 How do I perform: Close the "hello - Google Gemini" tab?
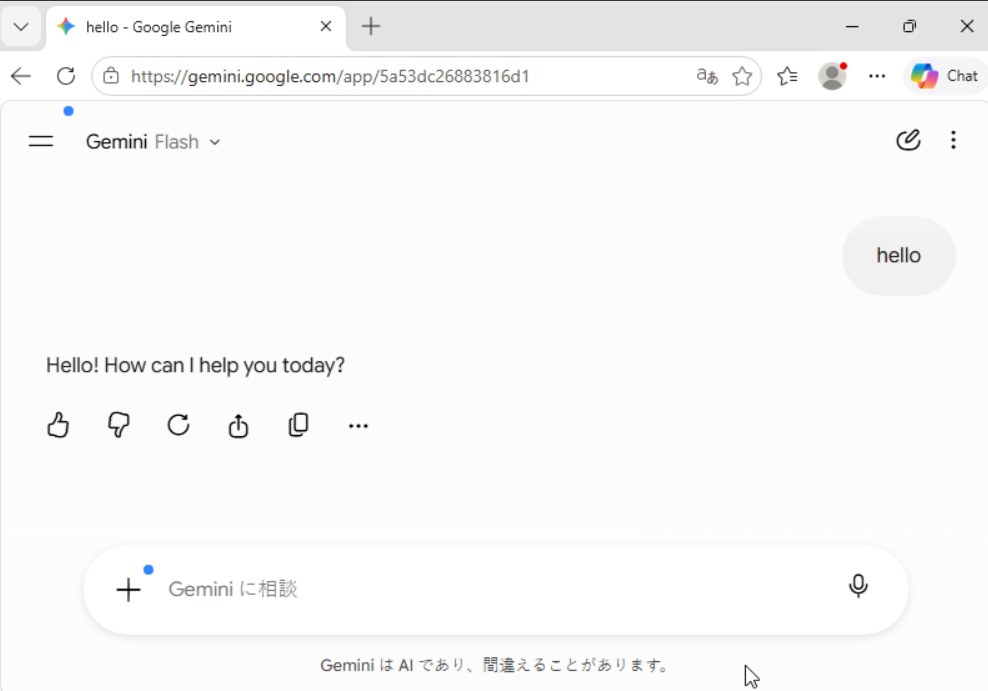[326, 26]
